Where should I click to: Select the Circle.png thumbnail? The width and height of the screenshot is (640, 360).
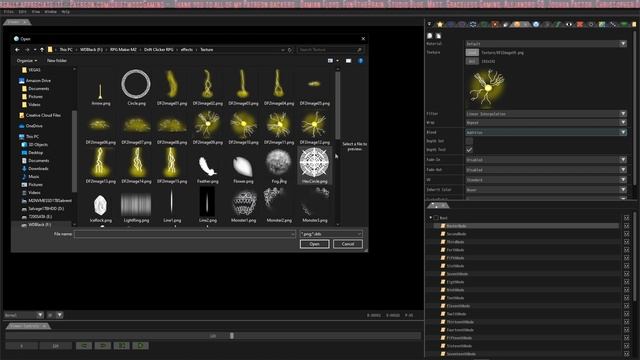136,87
